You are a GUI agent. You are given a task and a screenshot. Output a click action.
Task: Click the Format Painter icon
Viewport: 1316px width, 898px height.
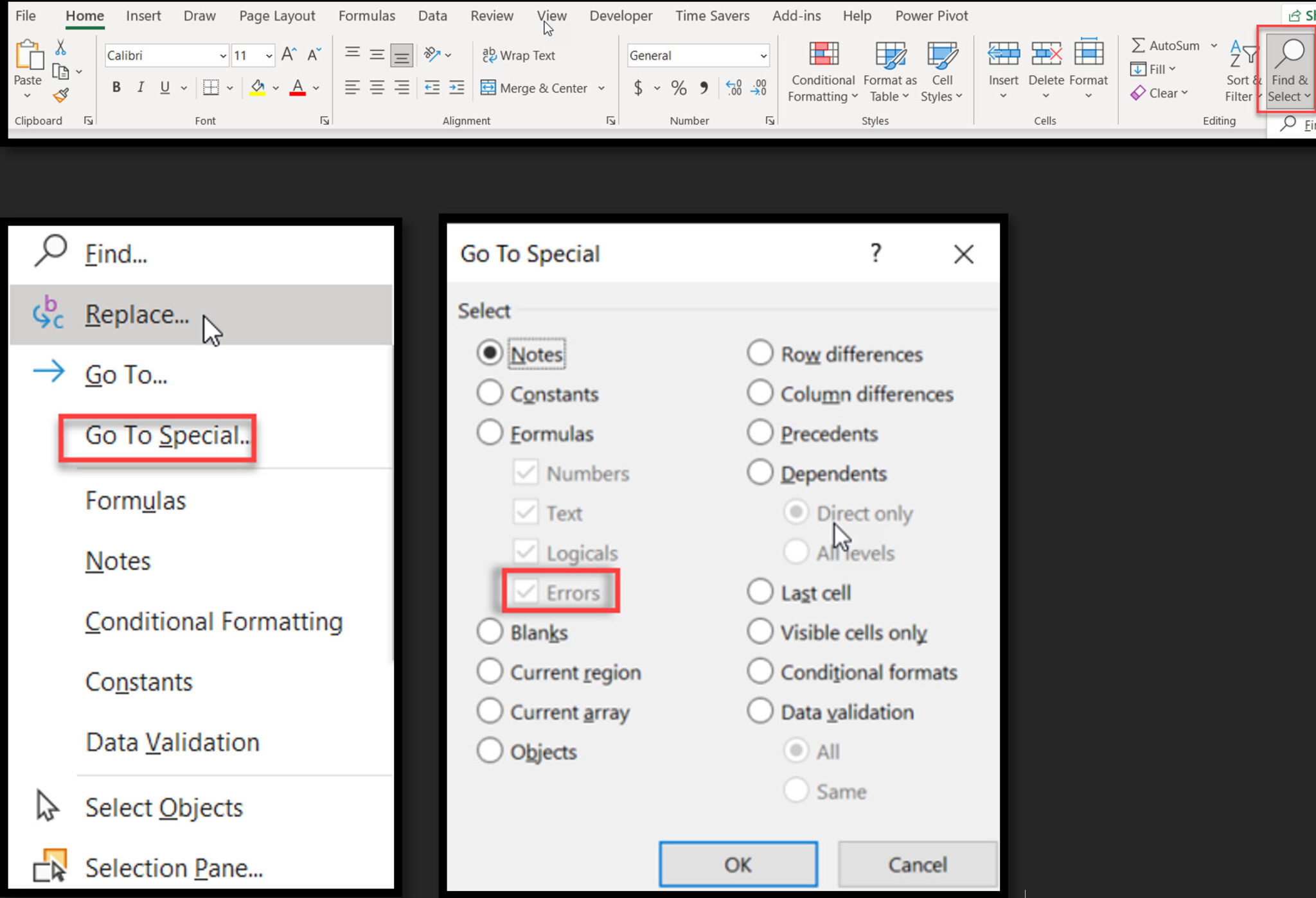pos(60,94)
